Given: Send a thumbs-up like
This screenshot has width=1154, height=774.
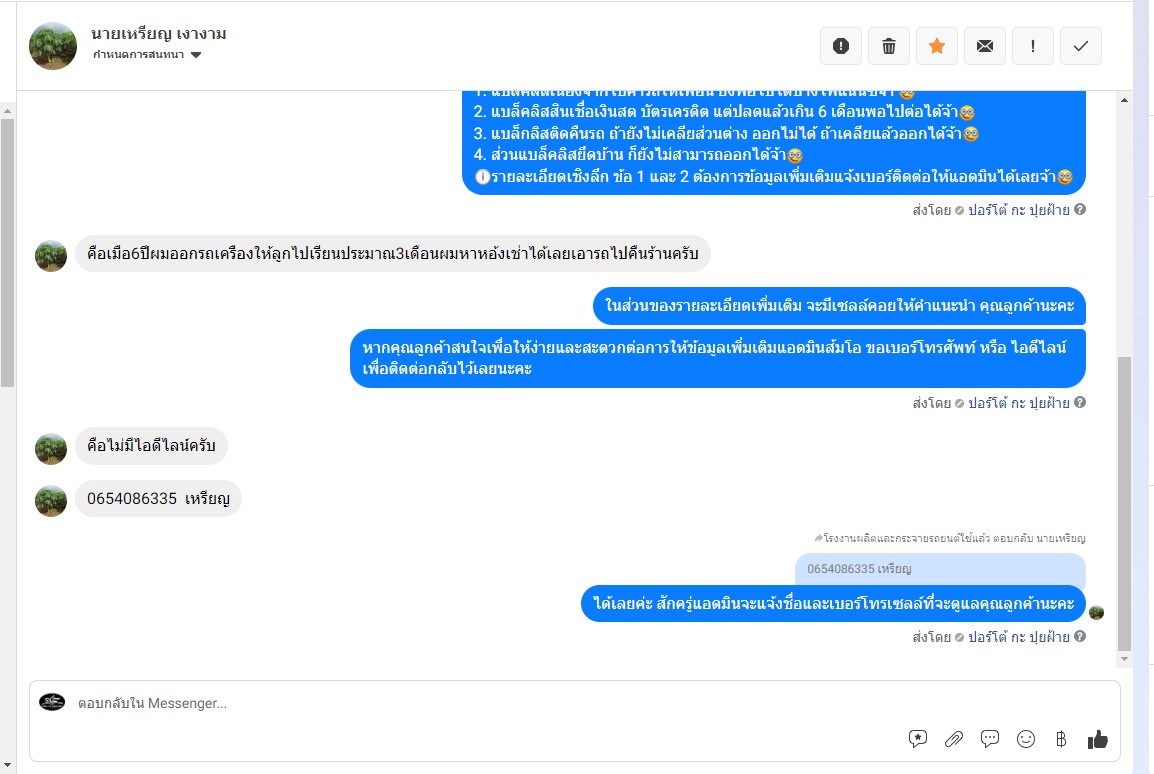Looking at the screenshot, I should coord(1097,739).
